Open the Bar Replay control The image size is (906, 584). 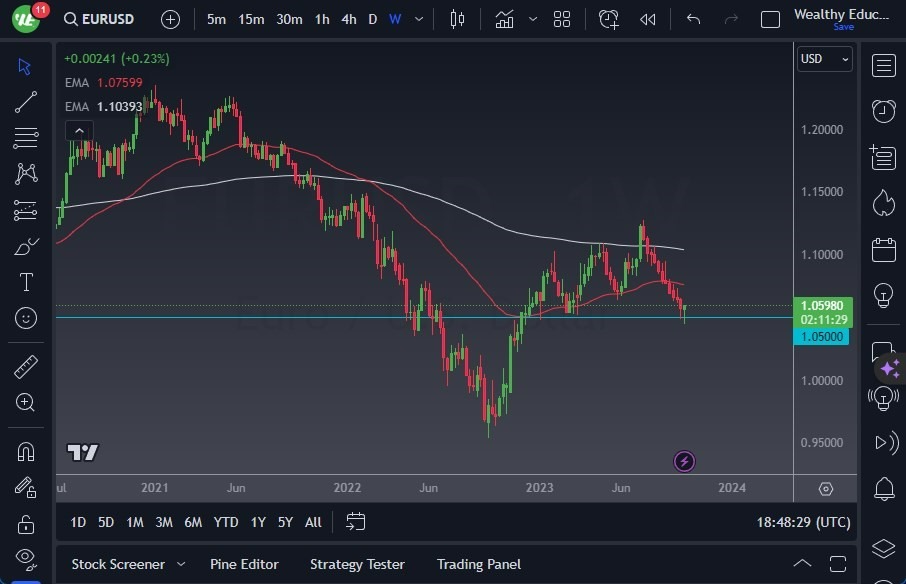pos(648,18)
